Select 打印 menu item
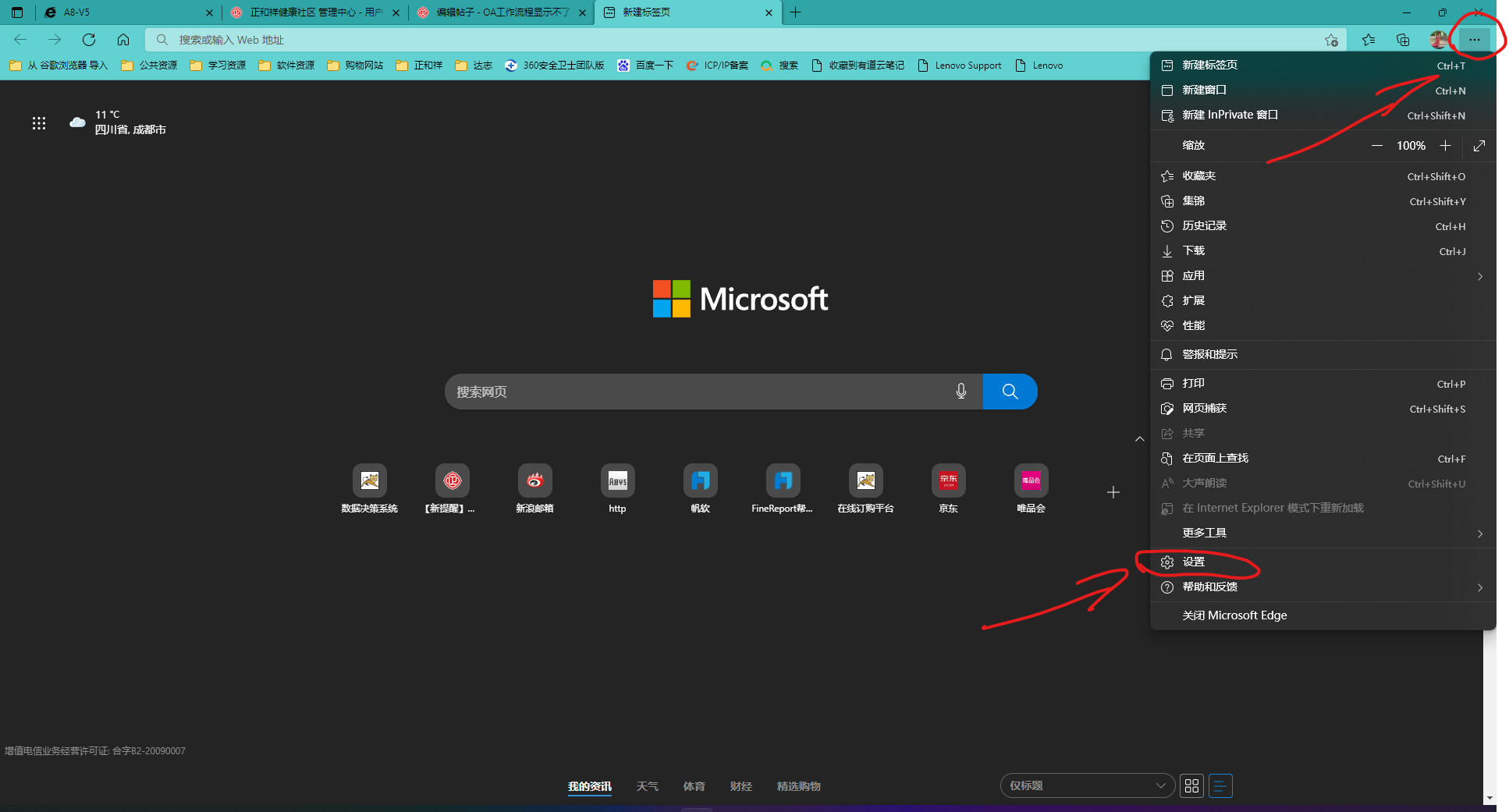Screen dimensions: 1509x812 [1323, 384]
